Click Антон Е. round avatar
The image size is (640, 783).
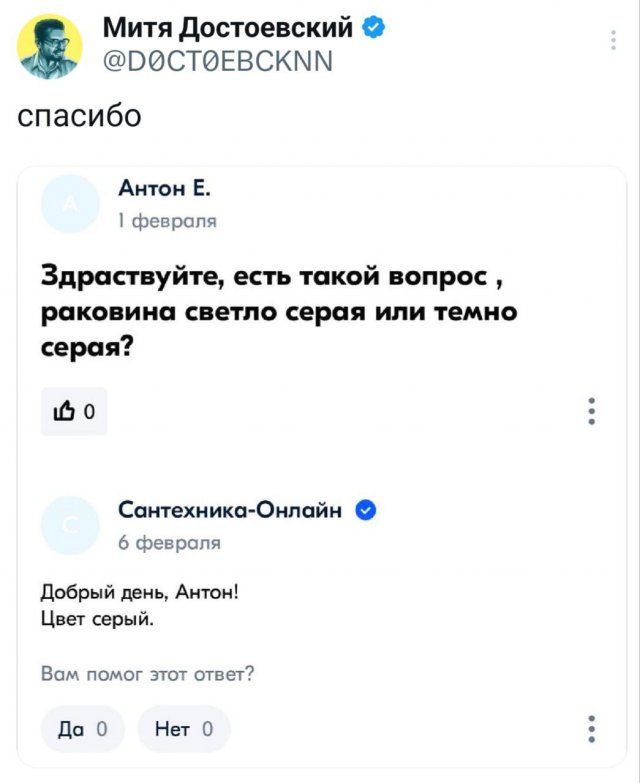click(x=71, y=205)
